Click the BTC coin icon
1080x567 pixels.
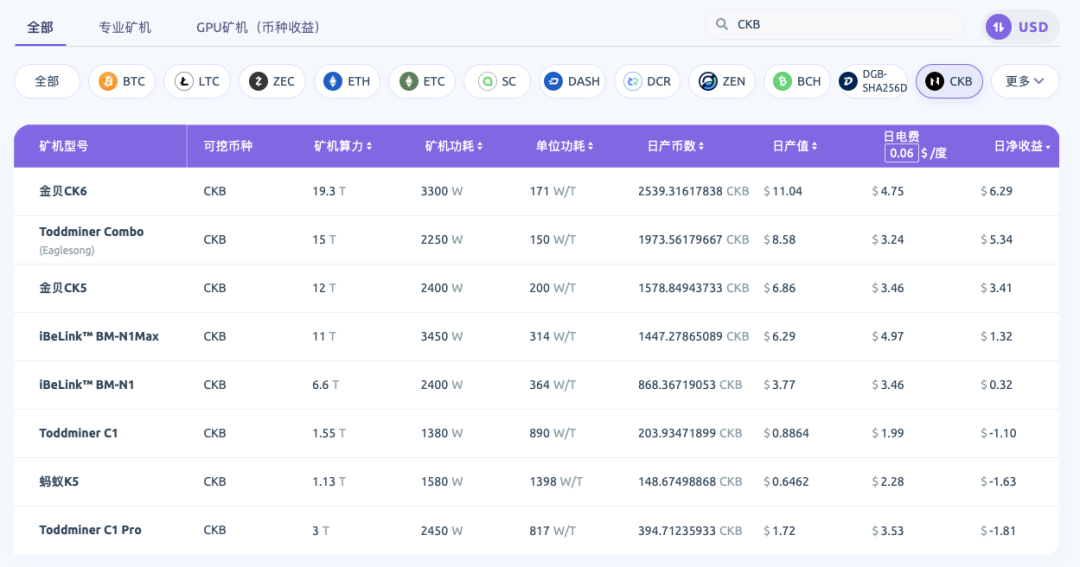pyautogui.click(x=107, y=81)
